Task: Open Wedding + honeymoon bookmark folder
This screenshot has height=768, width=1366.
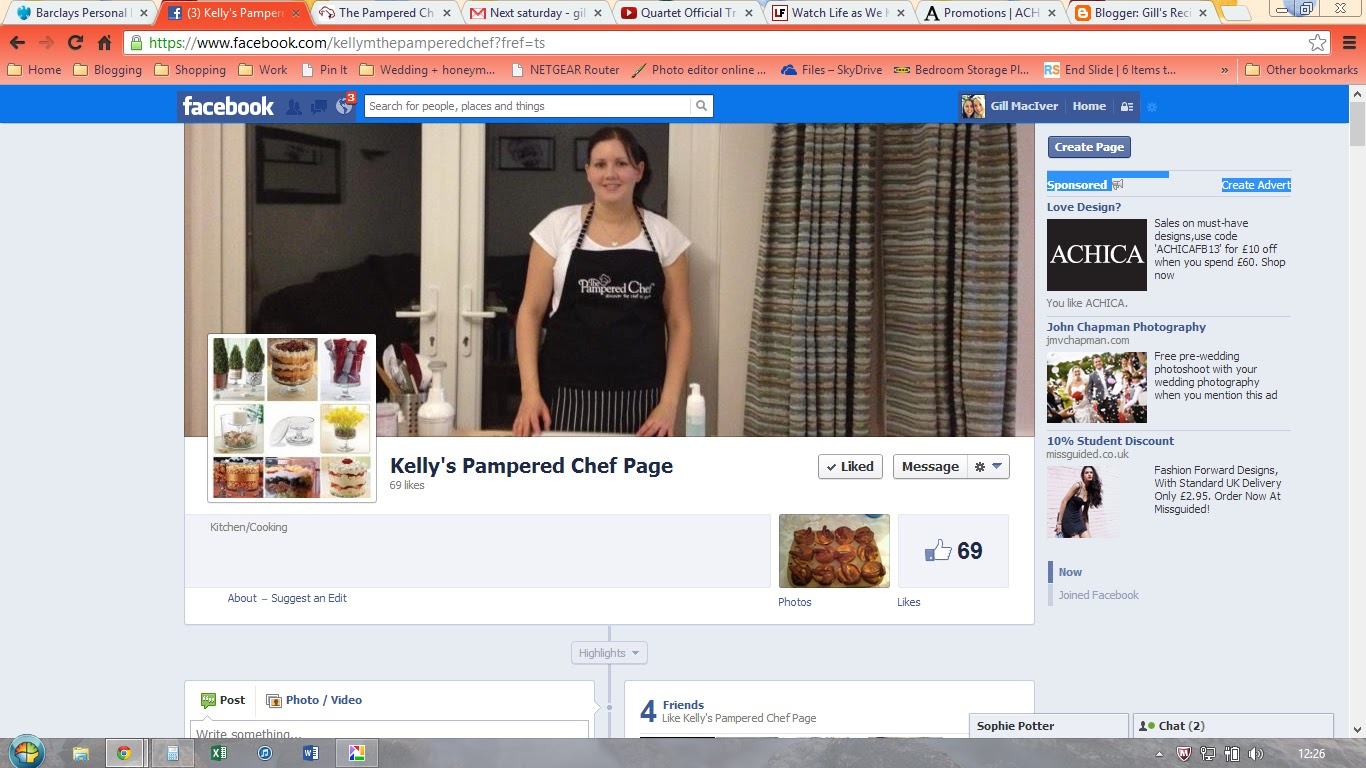Action: pyautogui.click(x=427, y=70)
